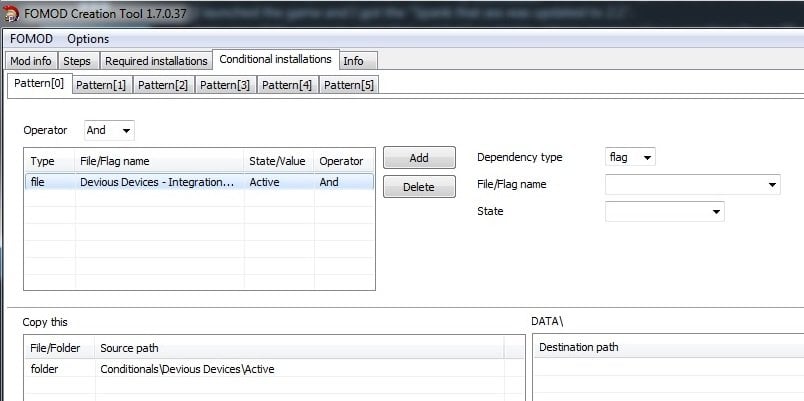Click the And operator cell in dependency row
Viewport: 804px width, 401px height.
[344, 182]
